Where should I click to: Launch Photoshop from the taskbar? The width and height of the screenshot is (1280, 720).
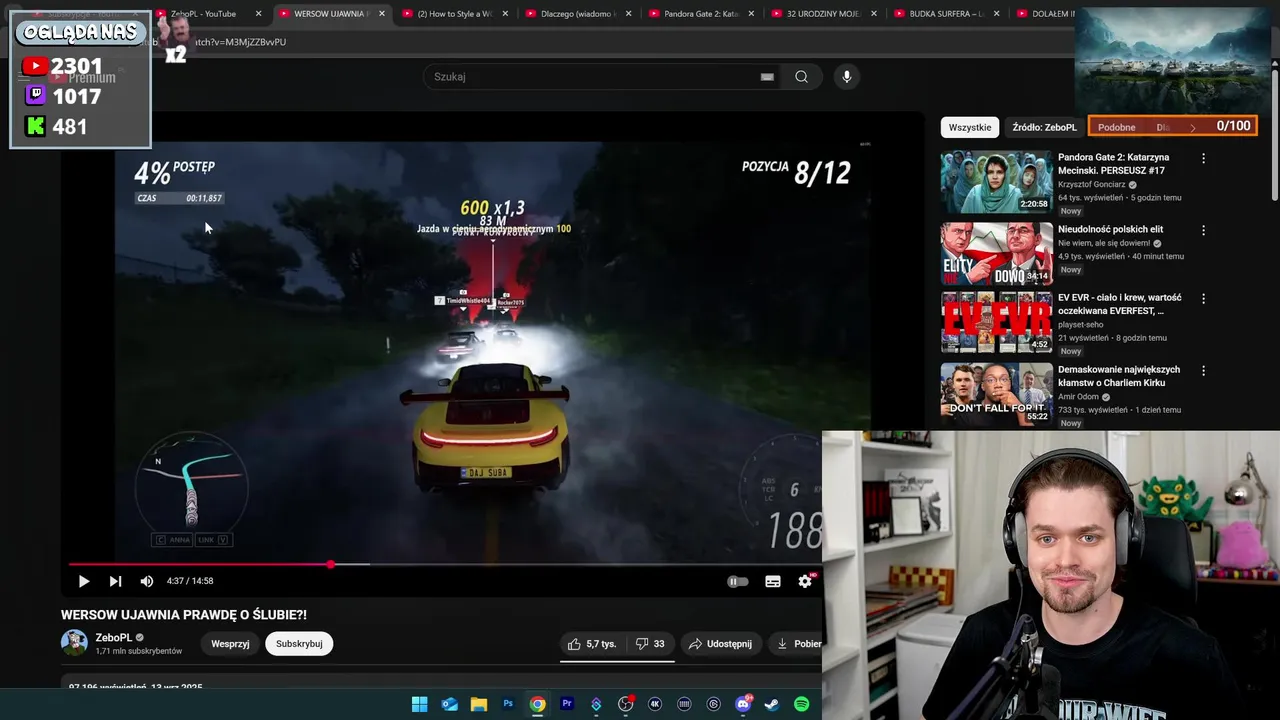[x=508, y=704]
